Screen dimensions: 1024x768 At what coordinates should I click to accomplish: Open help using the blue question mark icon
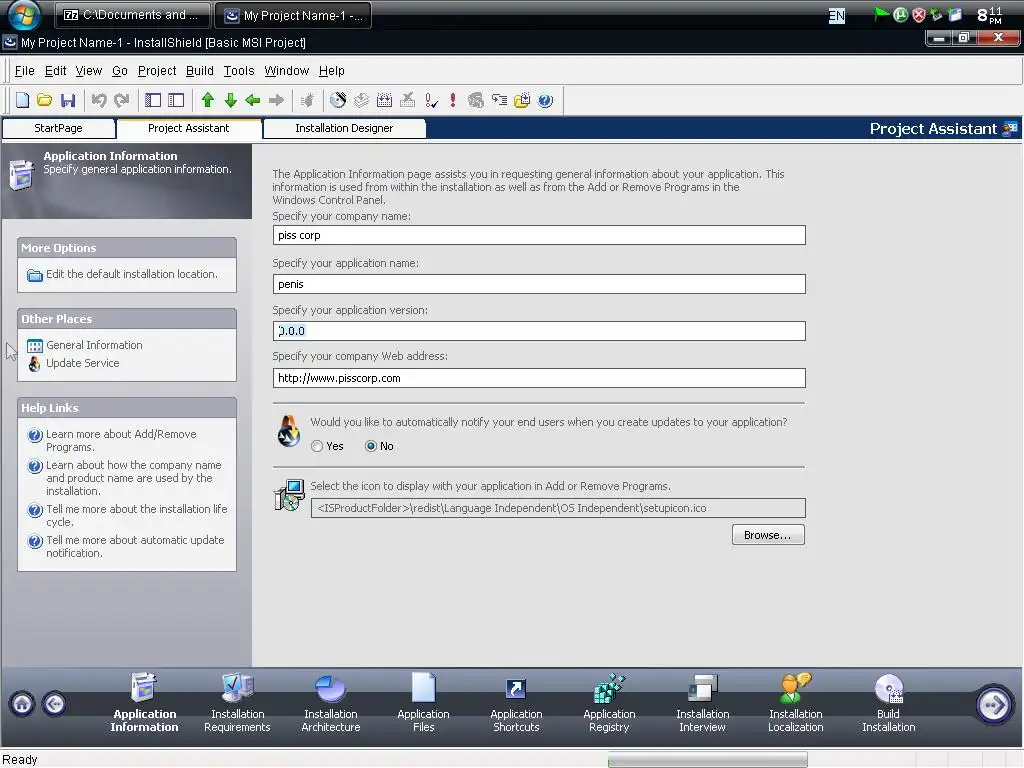point(545,100)
